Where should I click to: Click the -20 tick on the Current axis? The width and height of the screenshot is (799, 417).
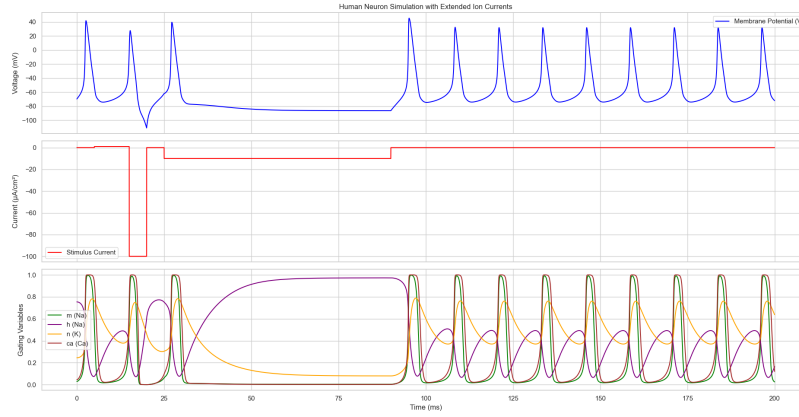pyautogui.click(x=31, y=170)
